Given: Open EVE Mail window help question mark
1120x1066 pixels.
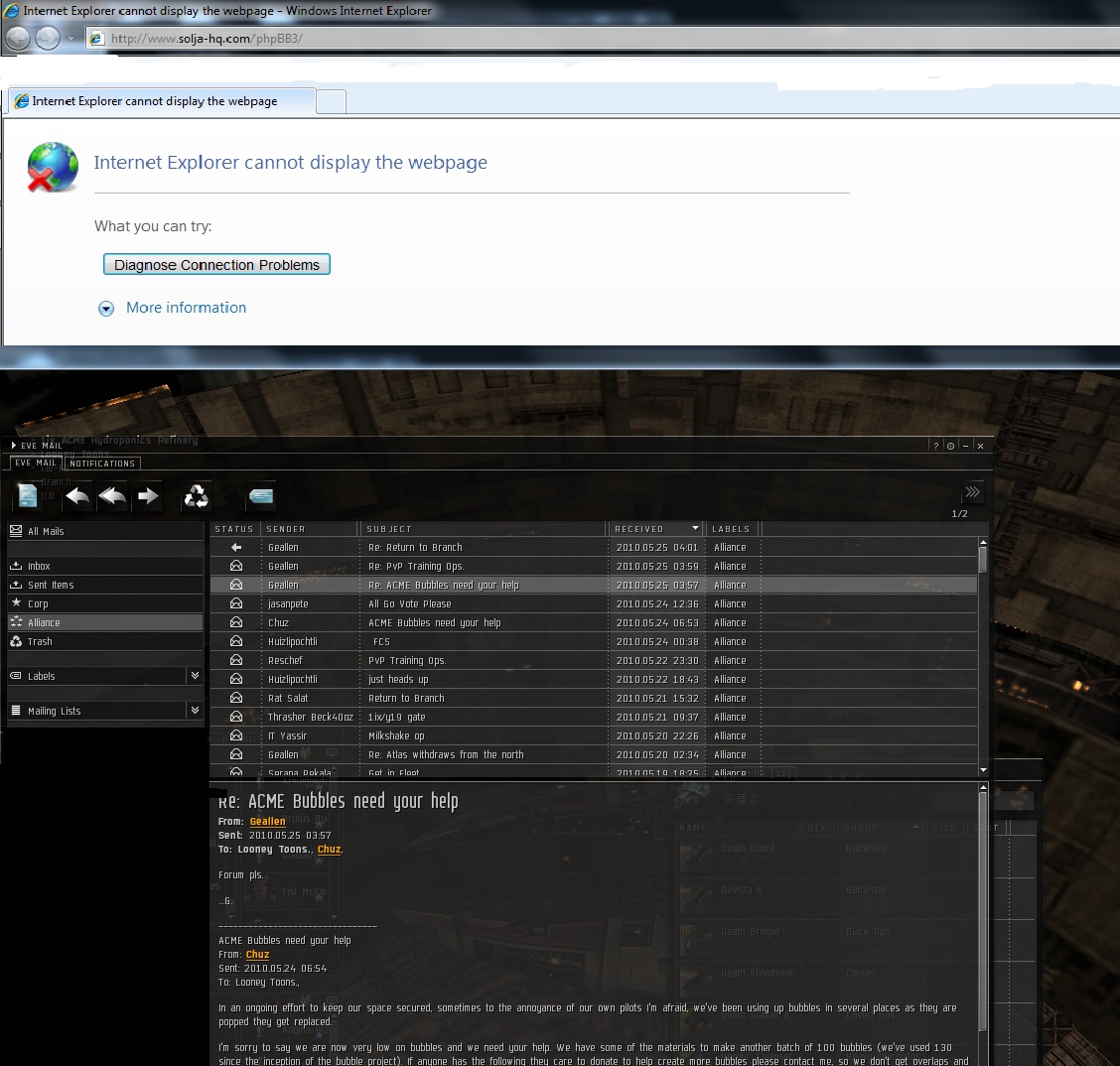Looking at the screenshot, I should 936,446.
